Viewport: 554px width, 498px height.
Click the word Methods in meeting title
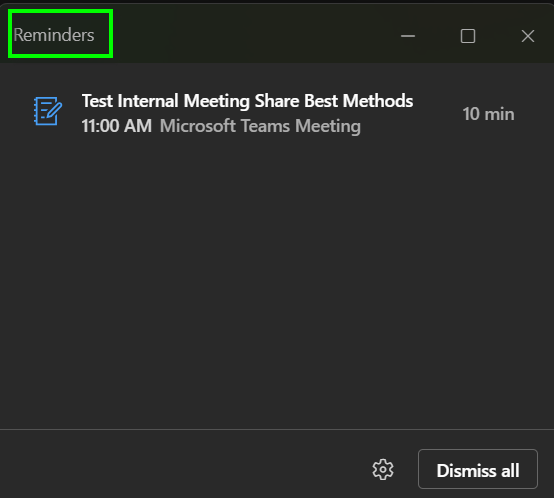click(378, 101)
